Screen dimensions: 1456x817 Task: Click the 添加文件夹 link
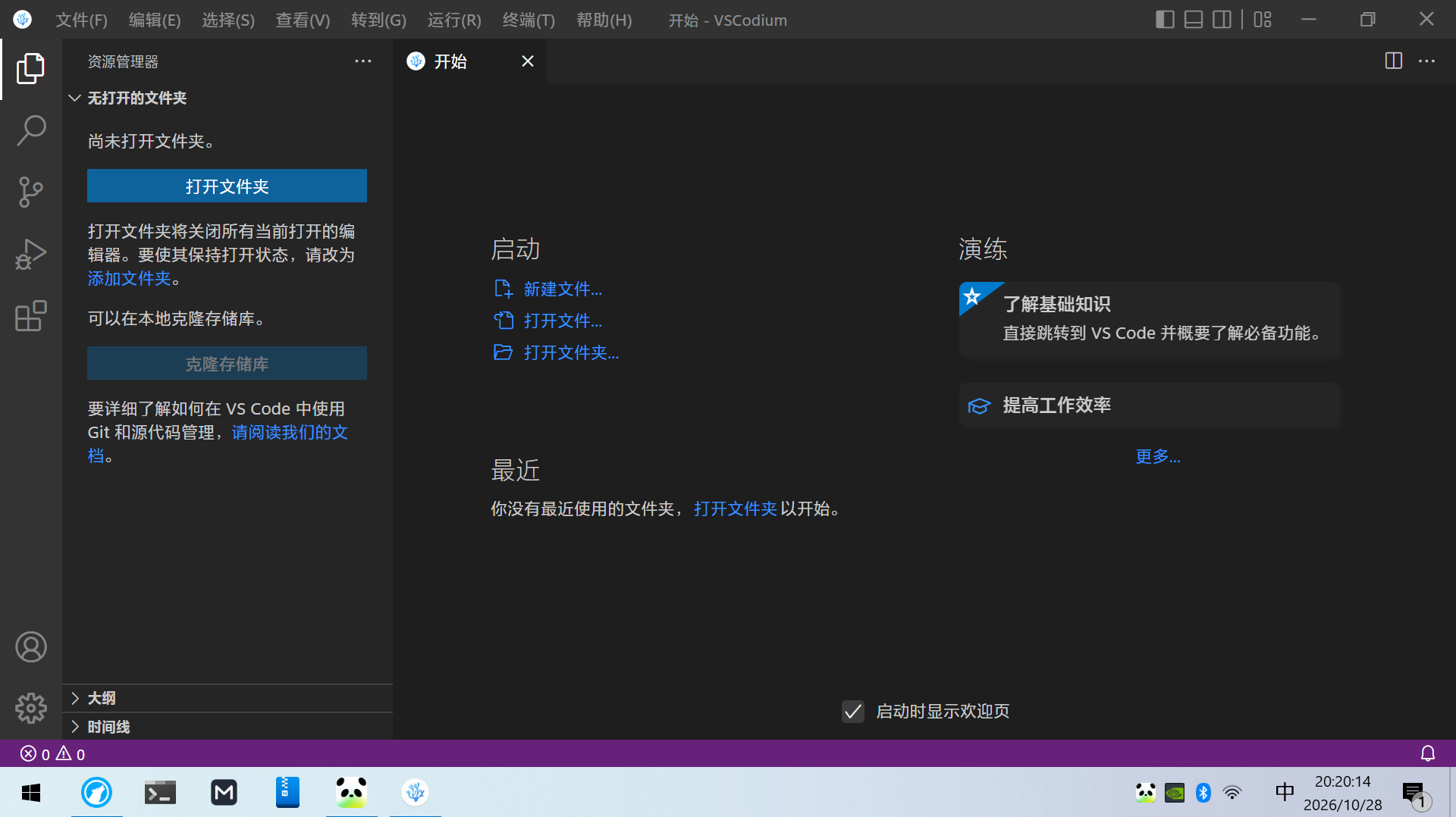coord(129,278)
